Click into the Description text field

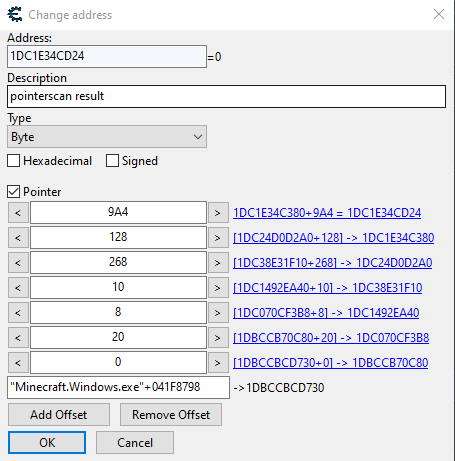pos(226,96)
